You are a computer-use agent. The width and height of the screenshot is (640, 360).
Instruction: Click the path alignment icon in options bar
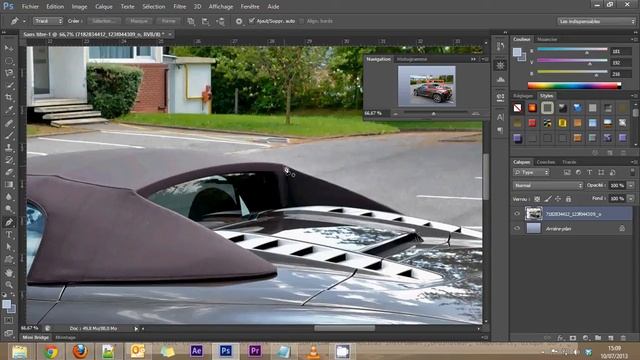[205, 21]
